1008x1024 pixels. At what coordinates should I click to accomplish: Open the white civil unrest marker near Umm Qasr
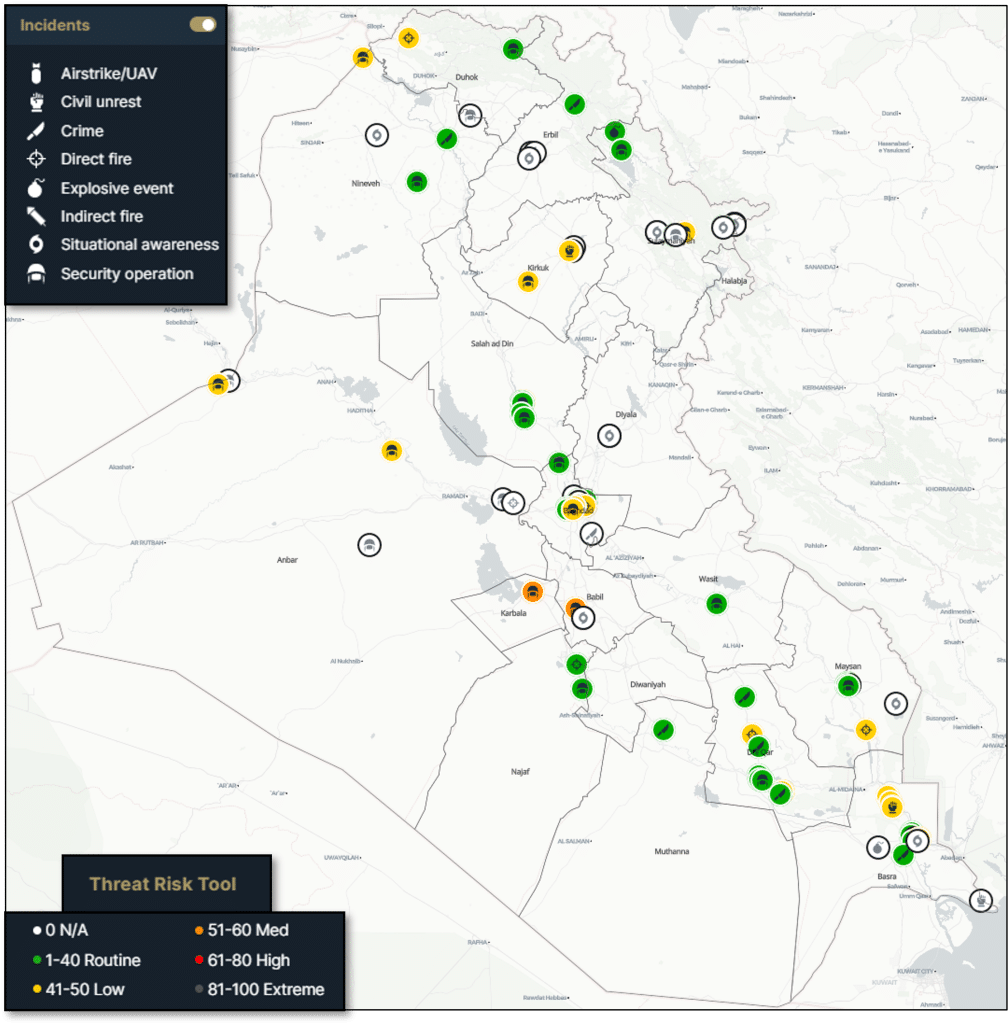tap(981, 900)
